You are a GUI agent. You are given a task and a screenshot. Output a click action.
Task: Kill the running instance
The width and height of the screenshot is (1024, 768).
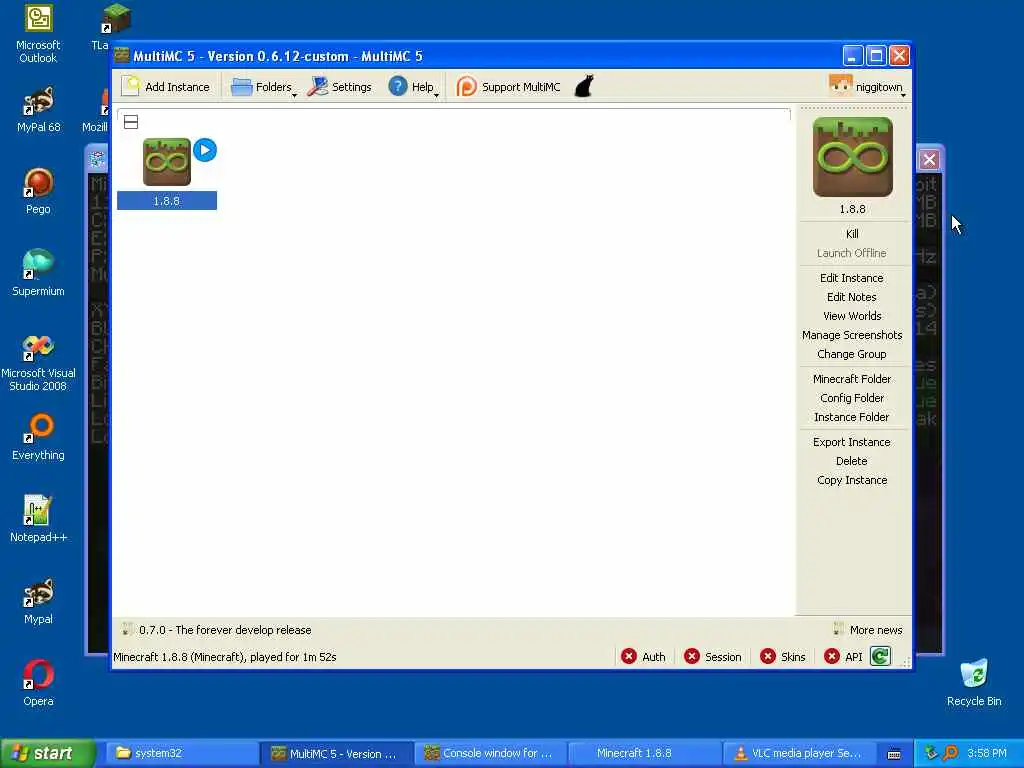(x=852, y=234)
